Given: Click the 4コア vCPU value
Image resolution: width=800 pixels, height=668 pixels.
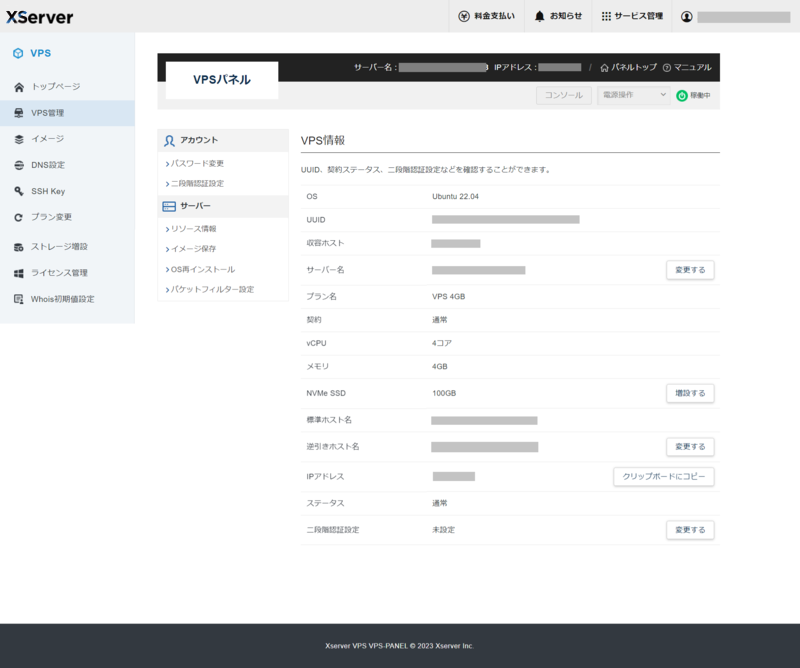Looking at the screenshot, I should pyautogui.click(x=442, y=343).
